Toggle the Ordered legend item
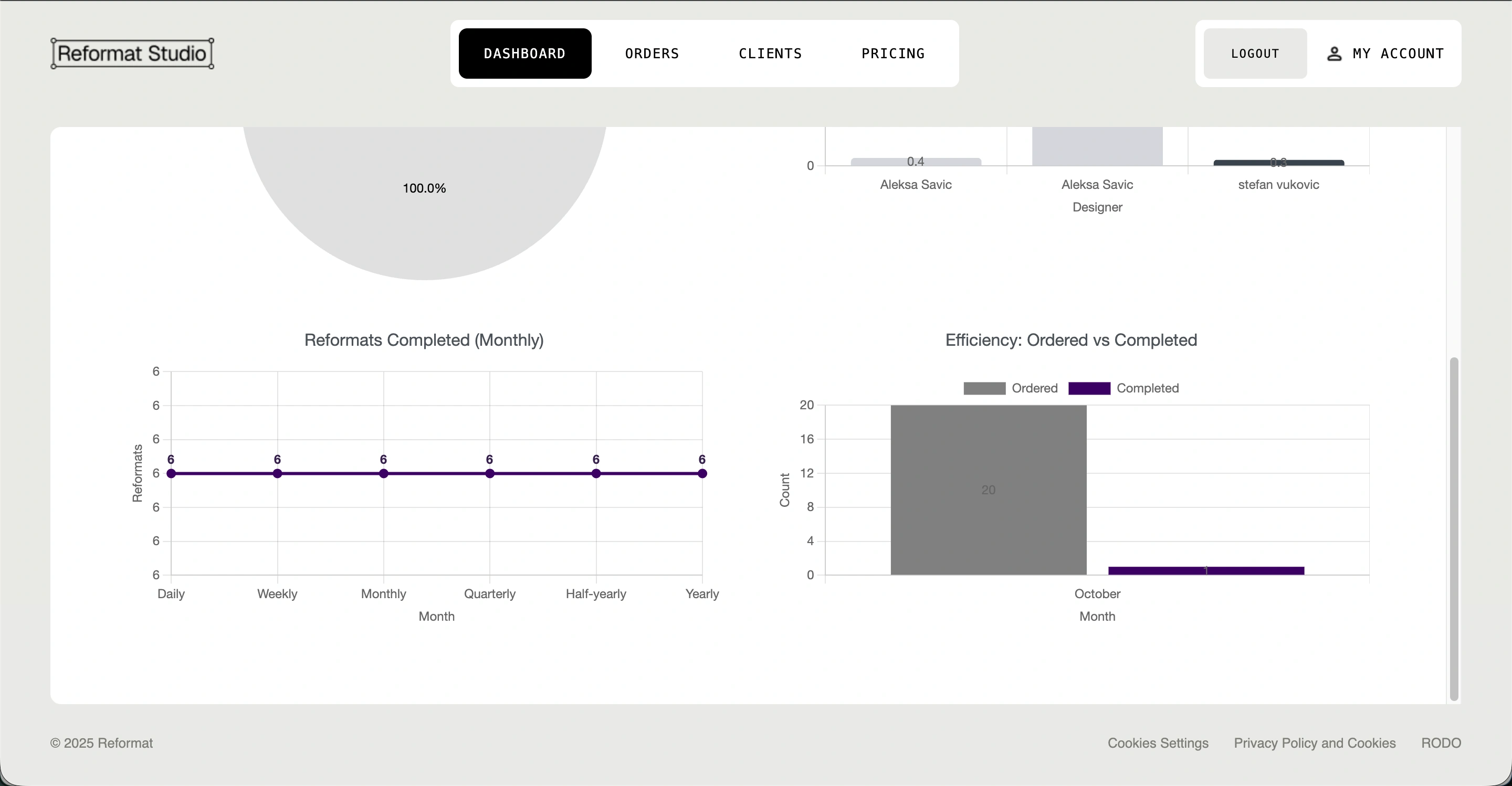This screenshot has width=1512, height=786. point(1034,388)
